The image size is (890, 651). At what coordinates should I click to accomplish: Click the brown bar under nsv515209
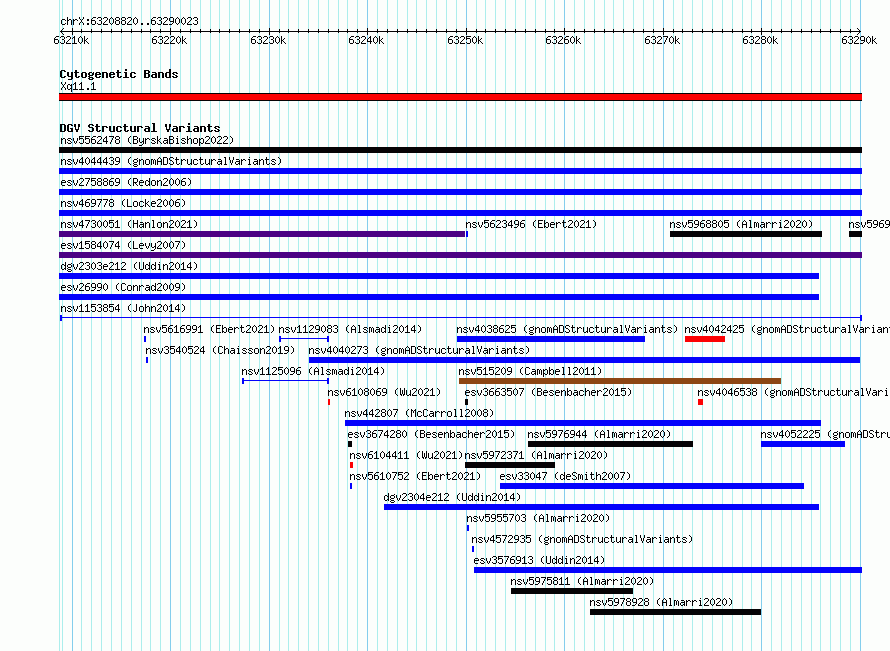[x=620, y=381]
